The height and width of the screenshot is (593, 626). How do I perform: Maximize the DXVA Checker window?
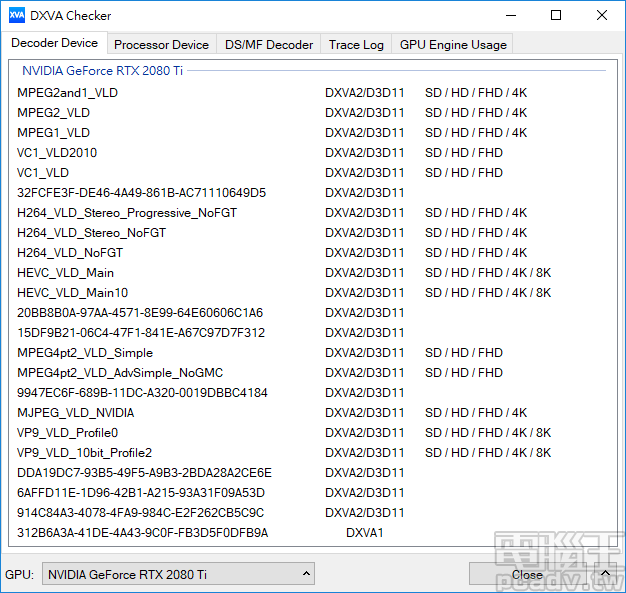click(556, 16)
